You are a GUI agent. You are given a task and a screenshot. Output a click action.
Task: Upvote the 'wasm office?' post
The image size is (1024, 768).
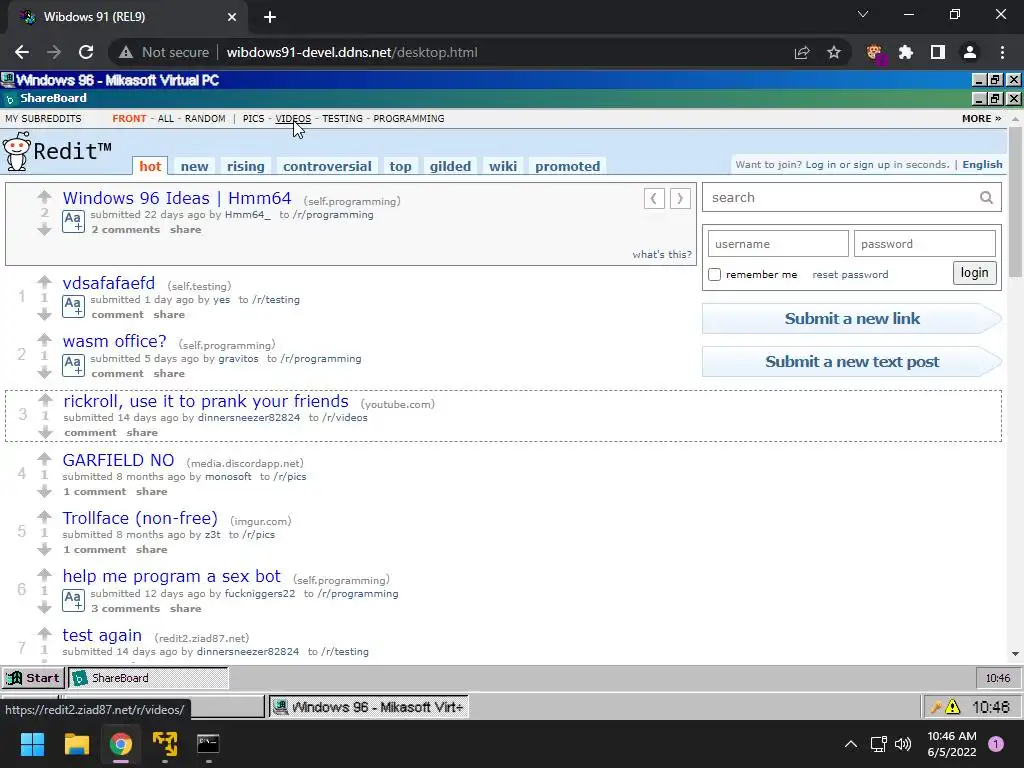pyautogui.click(x=44, y=340)
